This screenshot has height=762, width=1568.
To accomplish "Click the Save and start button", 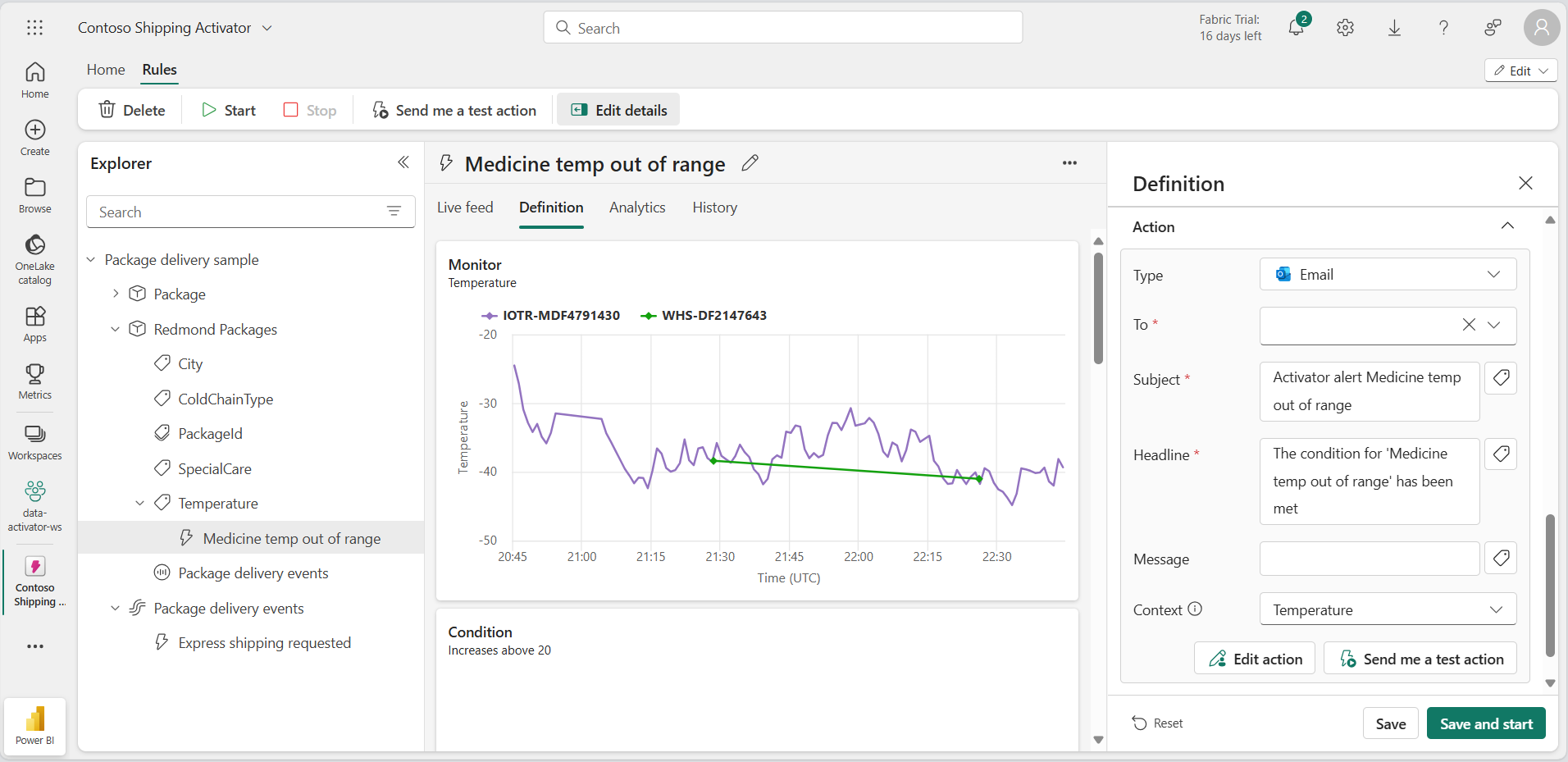I will (x=1485, y=723).
